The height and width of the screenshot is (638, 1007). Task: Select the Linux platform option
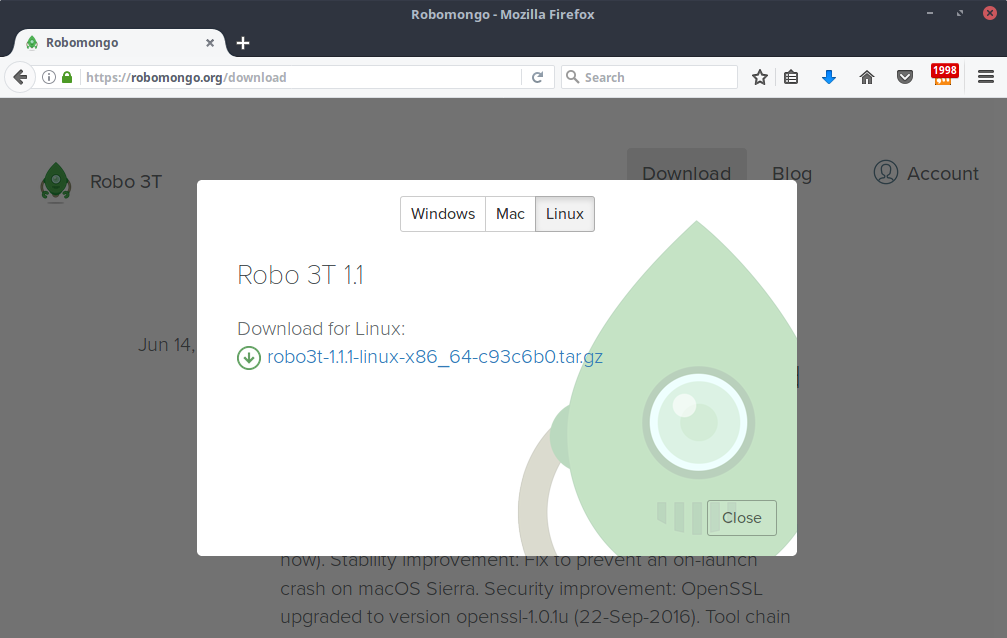pyautogui.click(x=565, y=214)
